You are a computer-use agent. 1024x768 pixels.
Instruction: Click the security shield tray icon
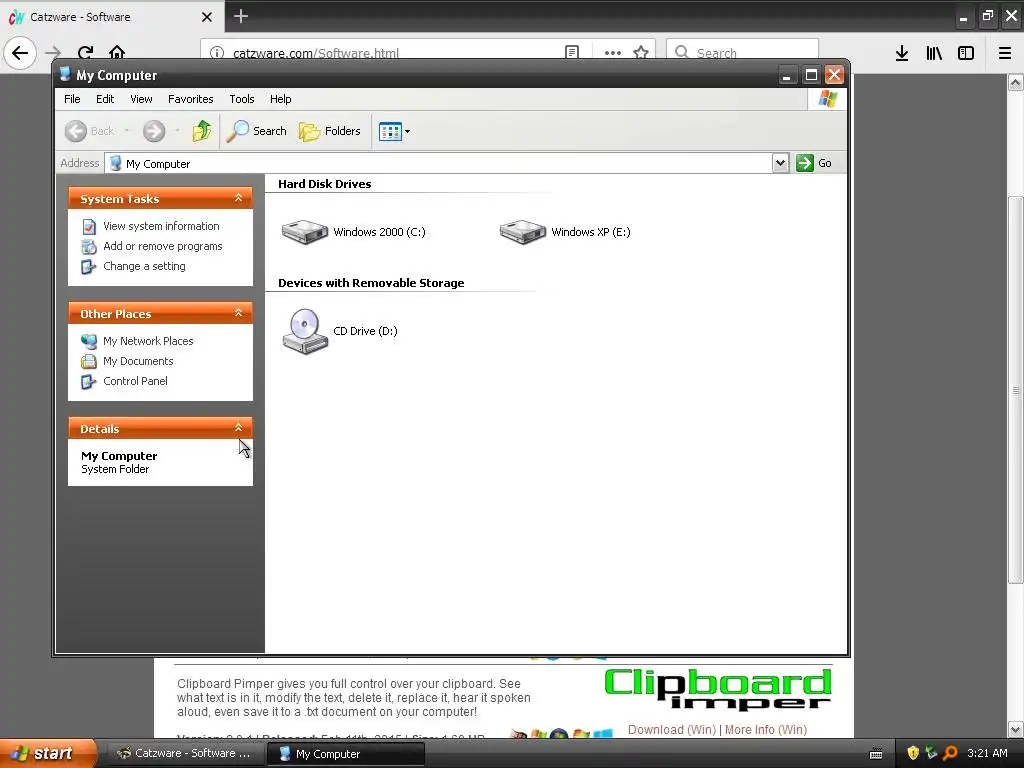click(913, 753)
